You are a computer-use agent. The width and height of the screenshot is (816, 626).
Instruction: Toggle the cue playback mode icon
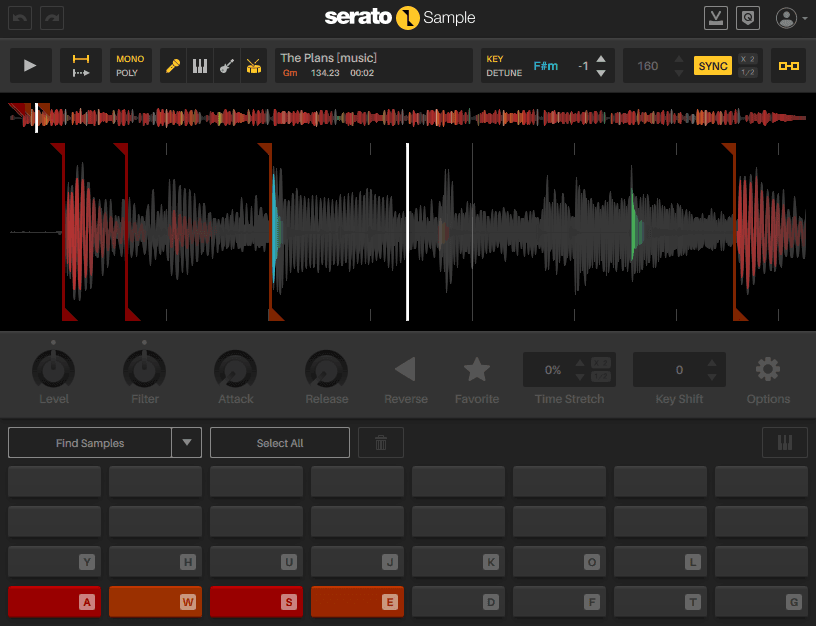[81, 66]
